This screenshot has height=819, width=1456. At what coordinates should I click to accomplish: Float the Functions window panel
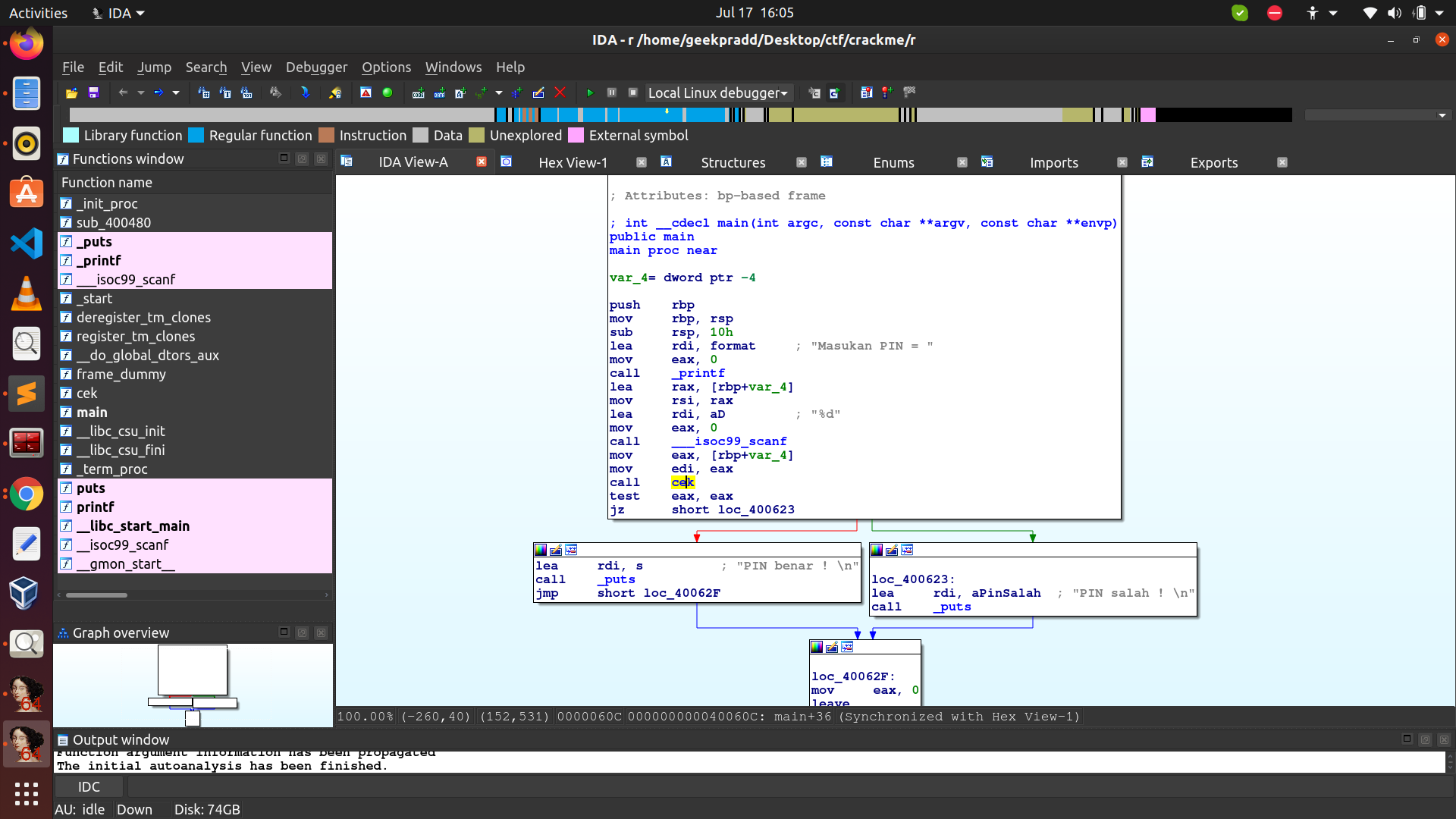[302, 158]
